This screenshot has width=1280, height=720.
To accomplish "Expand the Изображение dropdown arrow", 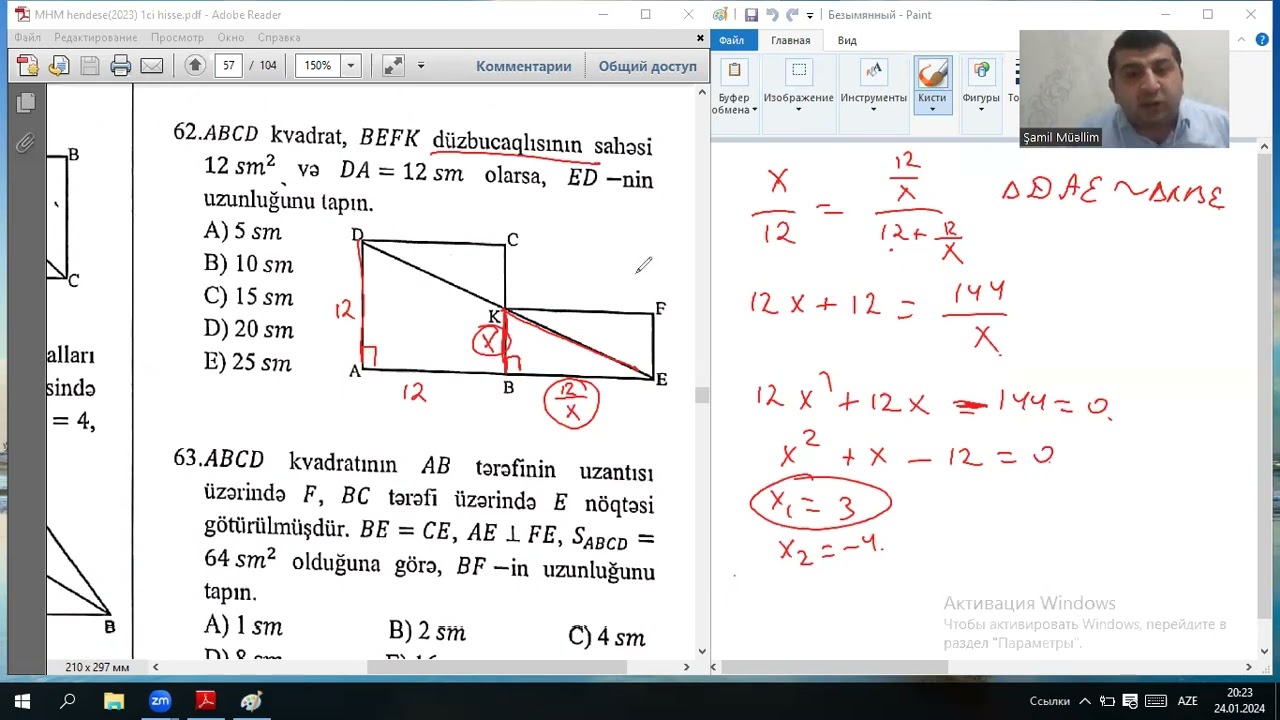I will (798, 109).
